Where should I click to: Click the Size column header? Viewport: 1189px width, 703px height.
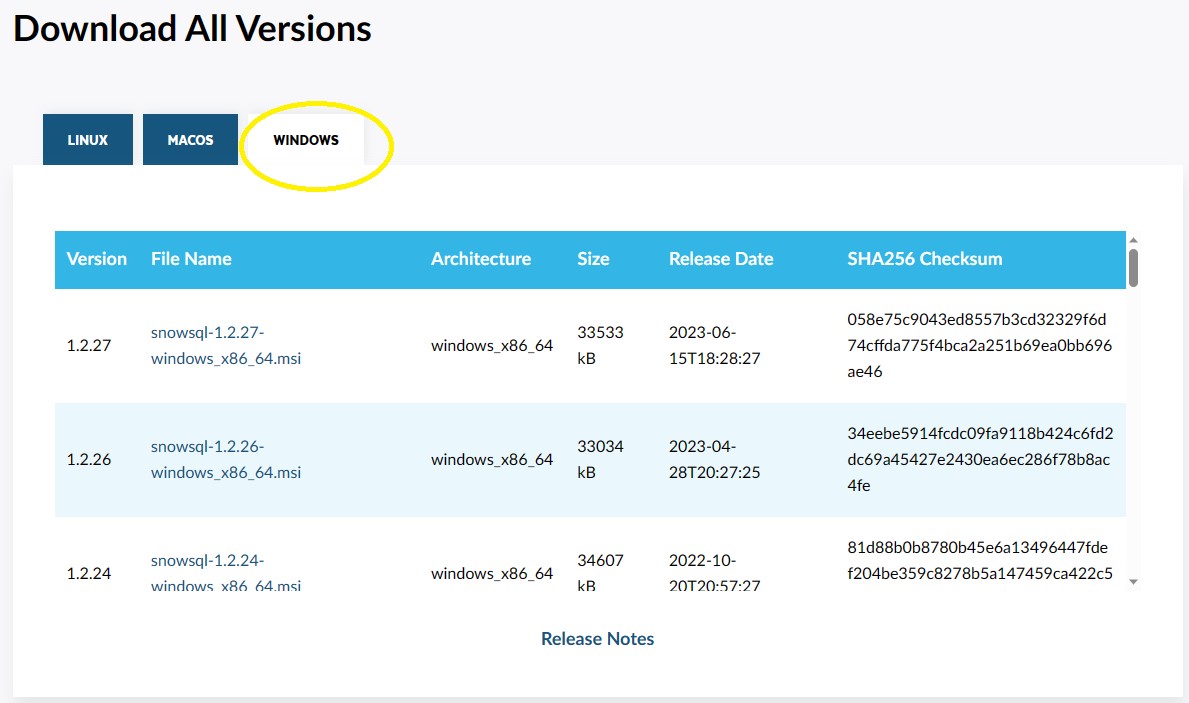click(x=593, y=259)
